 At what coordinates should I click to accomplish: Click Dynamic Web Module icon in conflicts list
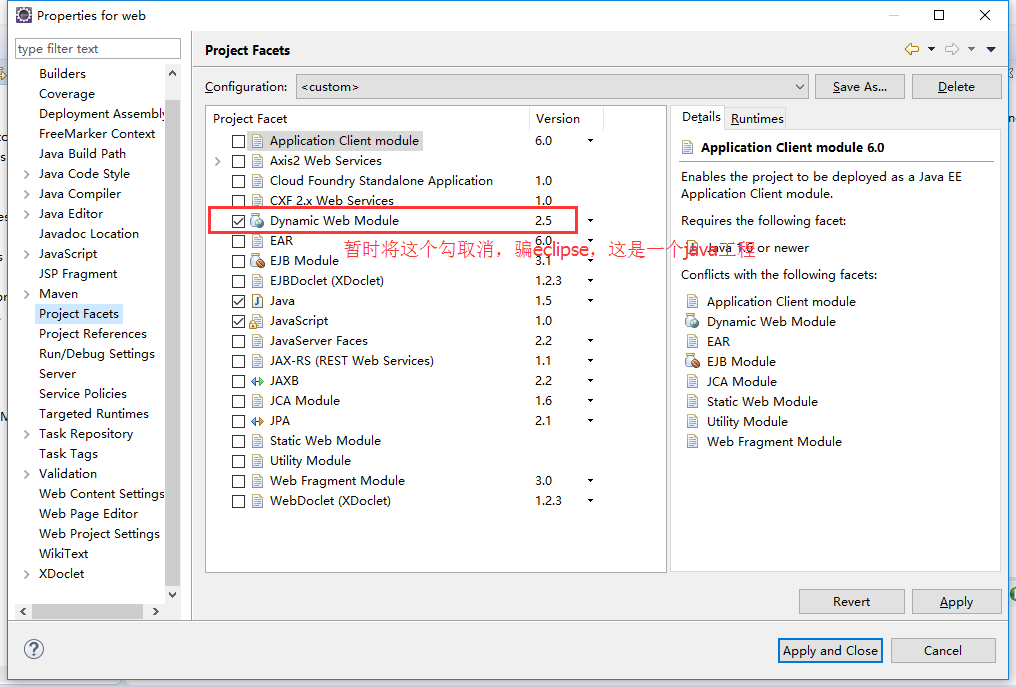(x=692, y=321)
